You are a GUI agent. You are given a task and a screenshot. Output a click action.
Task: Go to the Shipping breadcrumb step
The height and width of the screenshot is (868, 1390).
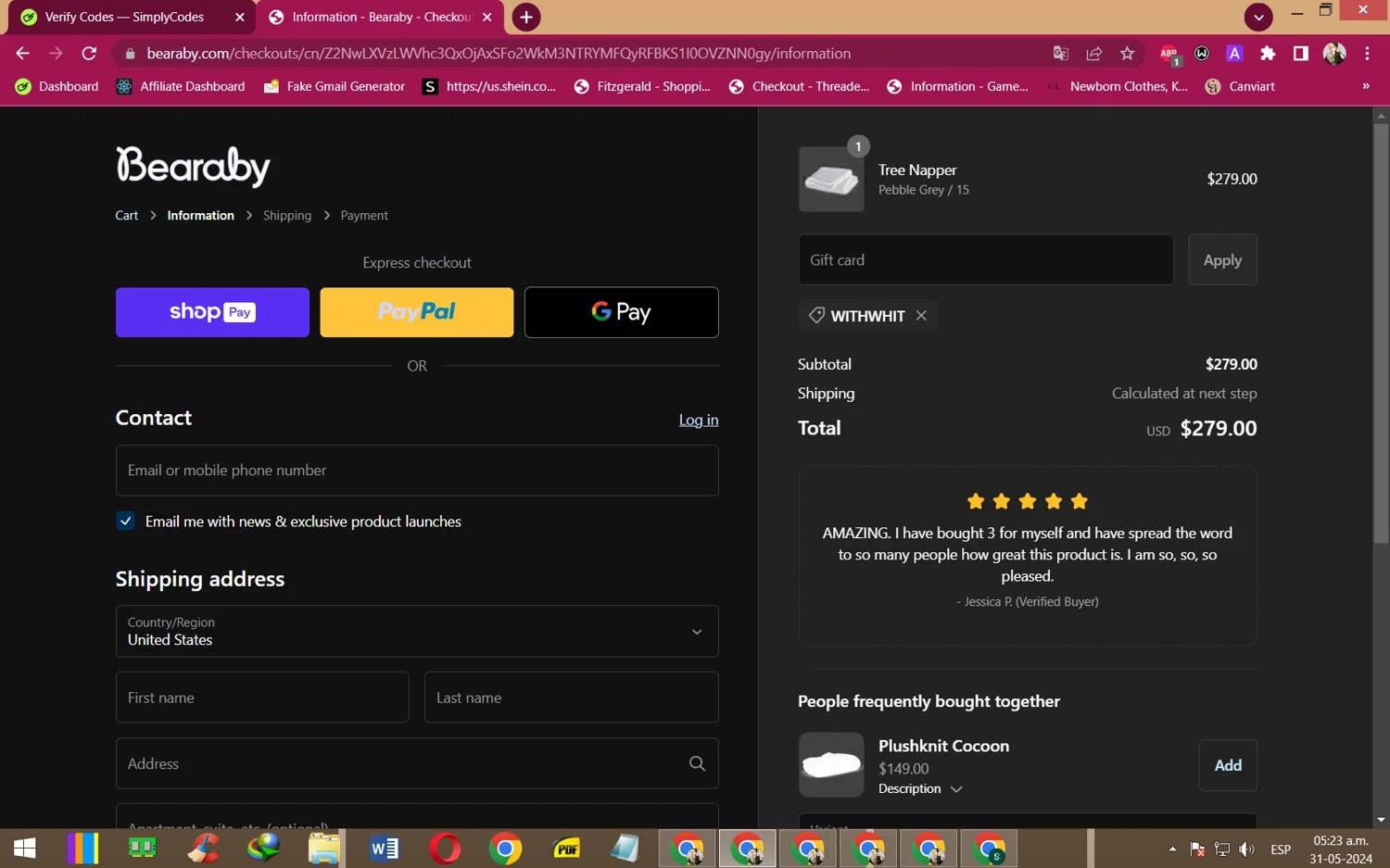(287, 216)
